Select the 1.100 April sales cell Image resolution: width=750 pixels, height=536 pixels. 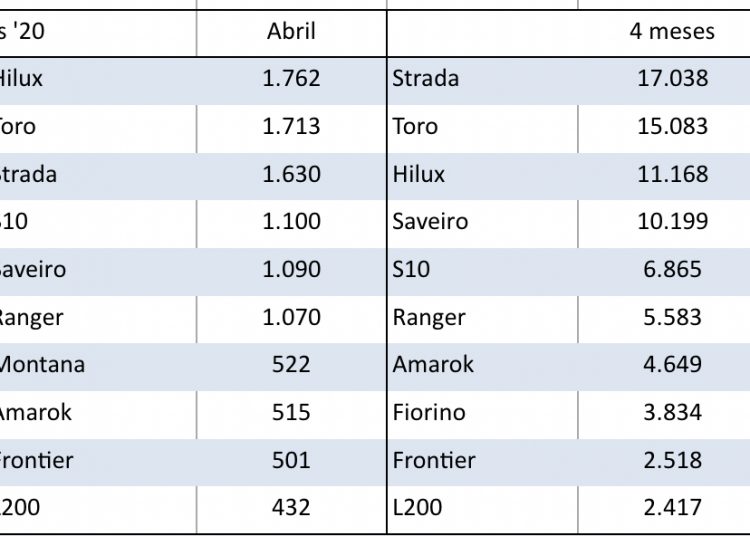[291, 221]
